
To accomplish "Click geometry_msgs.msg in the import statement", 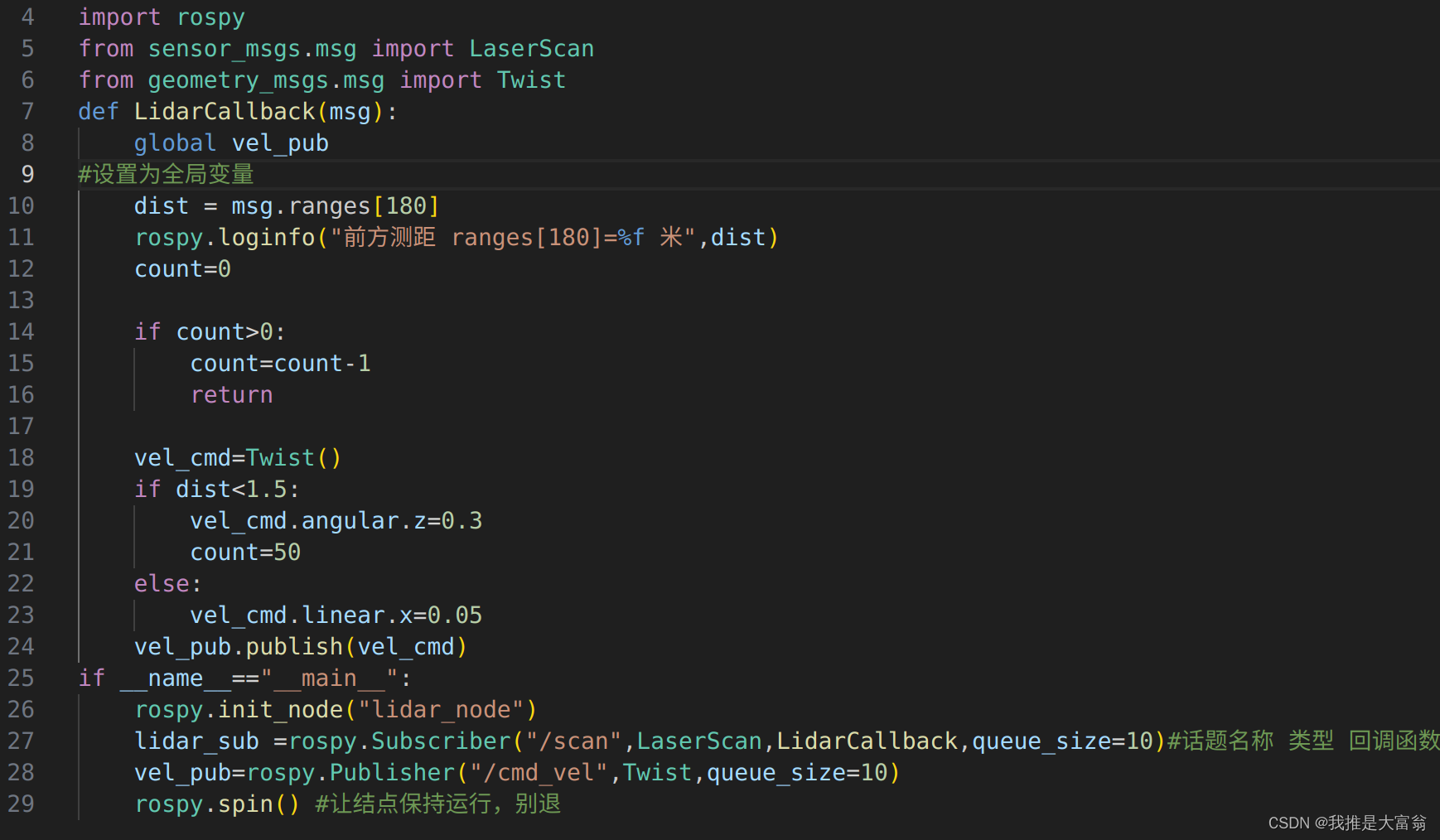I will [x=266, y=81].
